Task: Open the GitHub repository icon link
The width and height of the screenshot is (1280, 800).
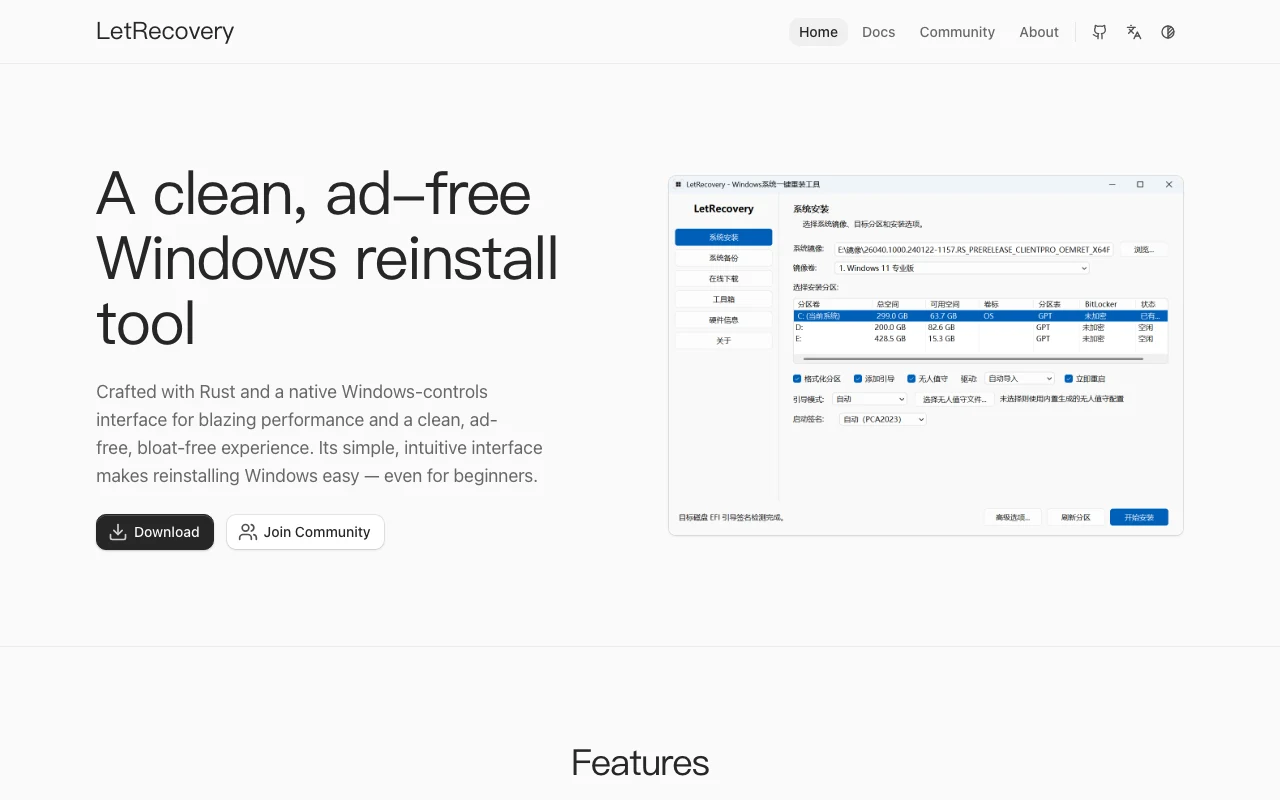Action: click(1099, 32)
